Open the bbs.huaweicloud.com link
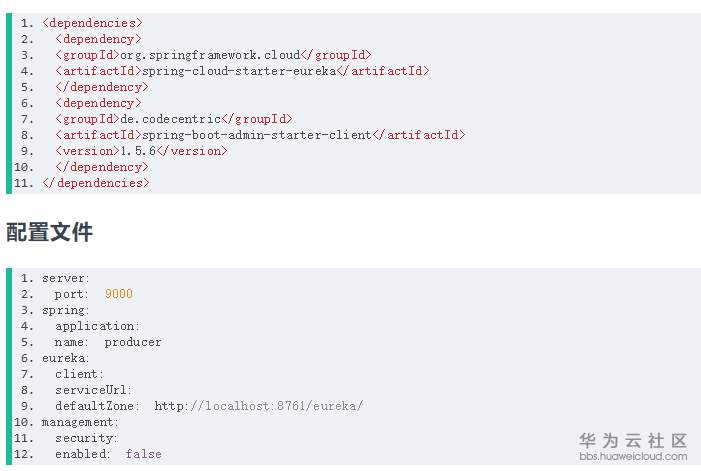Screen dimensions: 701x471 (x=633, y=457)
